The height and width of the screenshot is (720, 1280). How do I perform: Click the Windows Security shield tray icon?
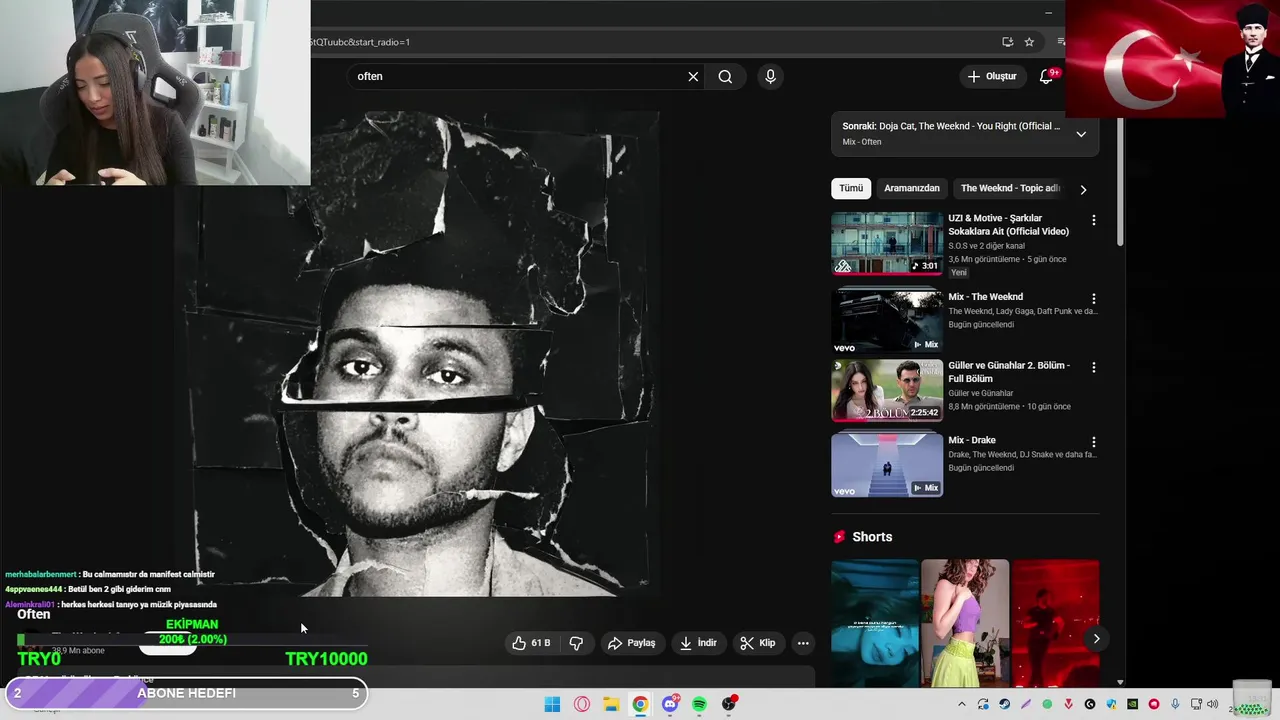(x=1111, y=704)
